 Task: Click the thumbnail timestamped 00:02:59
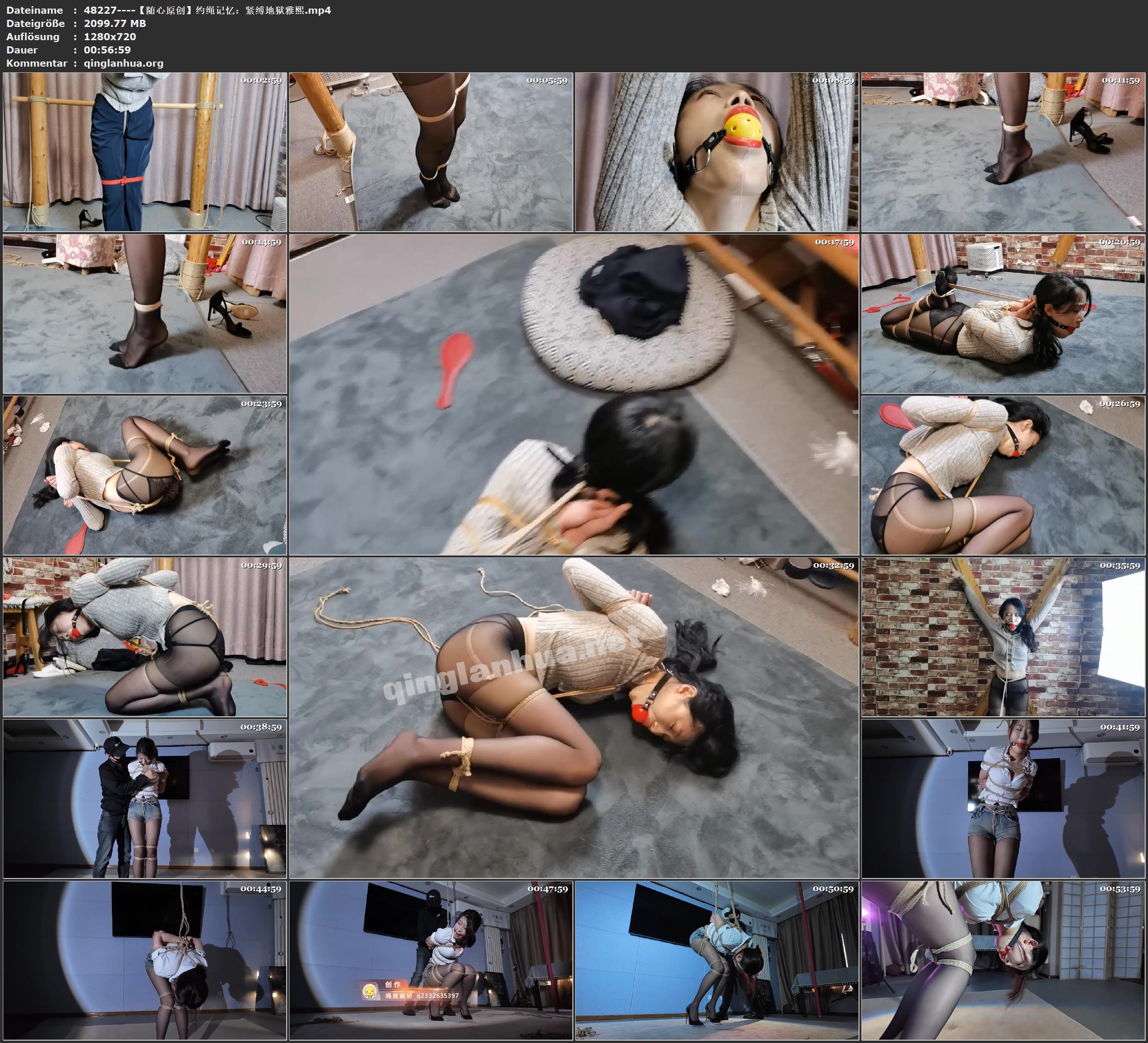[x=145, y=152]
